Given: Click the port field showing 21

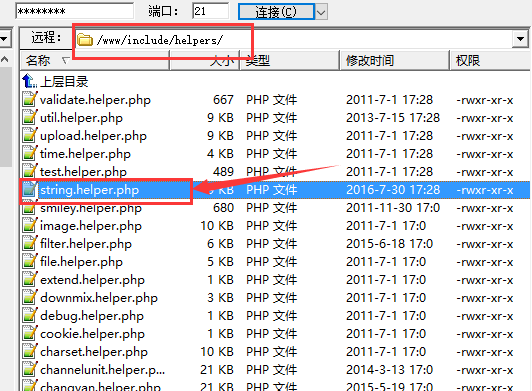Looking at the screenshot, I should [x=210, y=11].
